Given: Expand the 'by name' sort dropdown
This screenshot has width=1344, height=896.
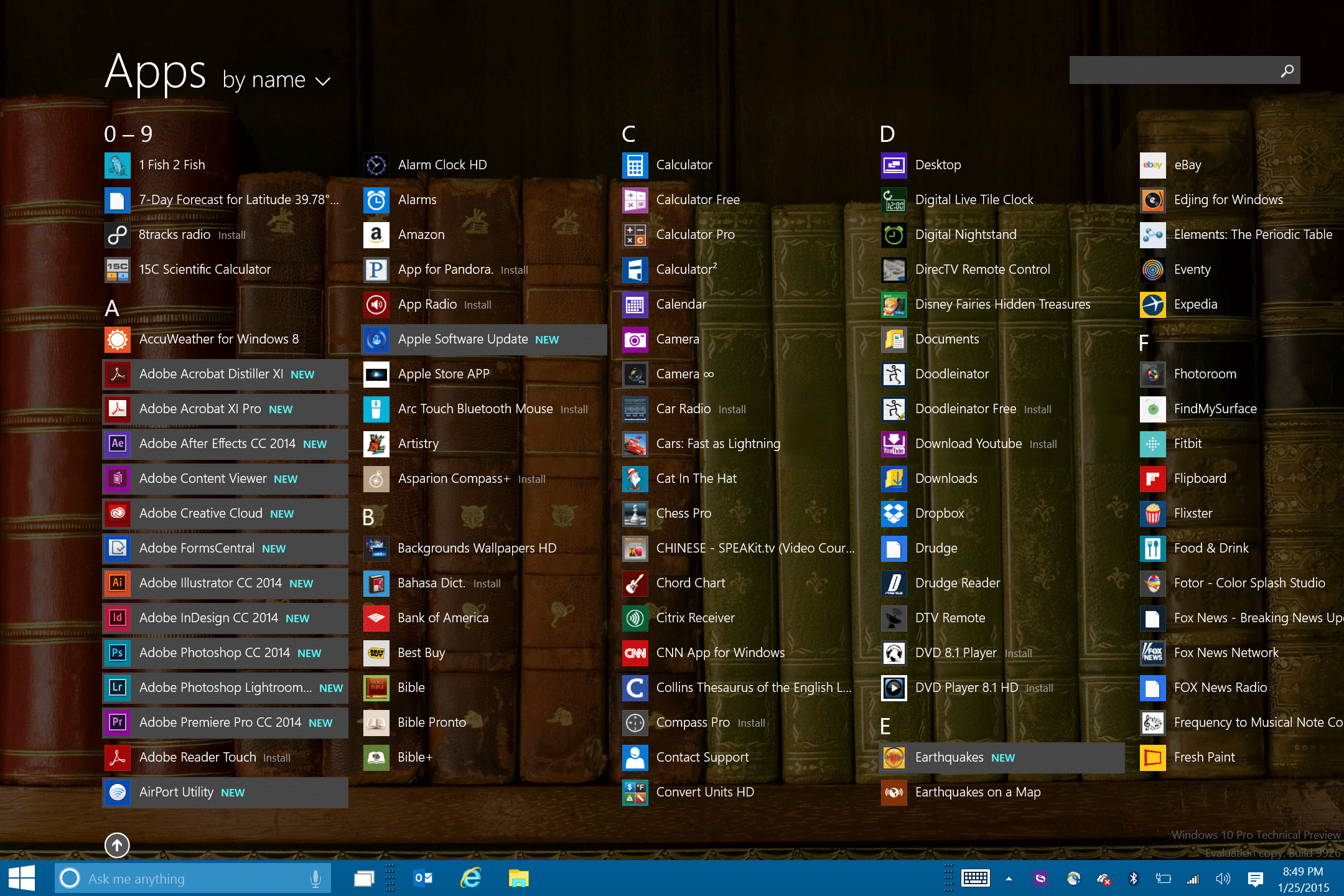Looking at the screenshot, I should [x=276, y=80].
